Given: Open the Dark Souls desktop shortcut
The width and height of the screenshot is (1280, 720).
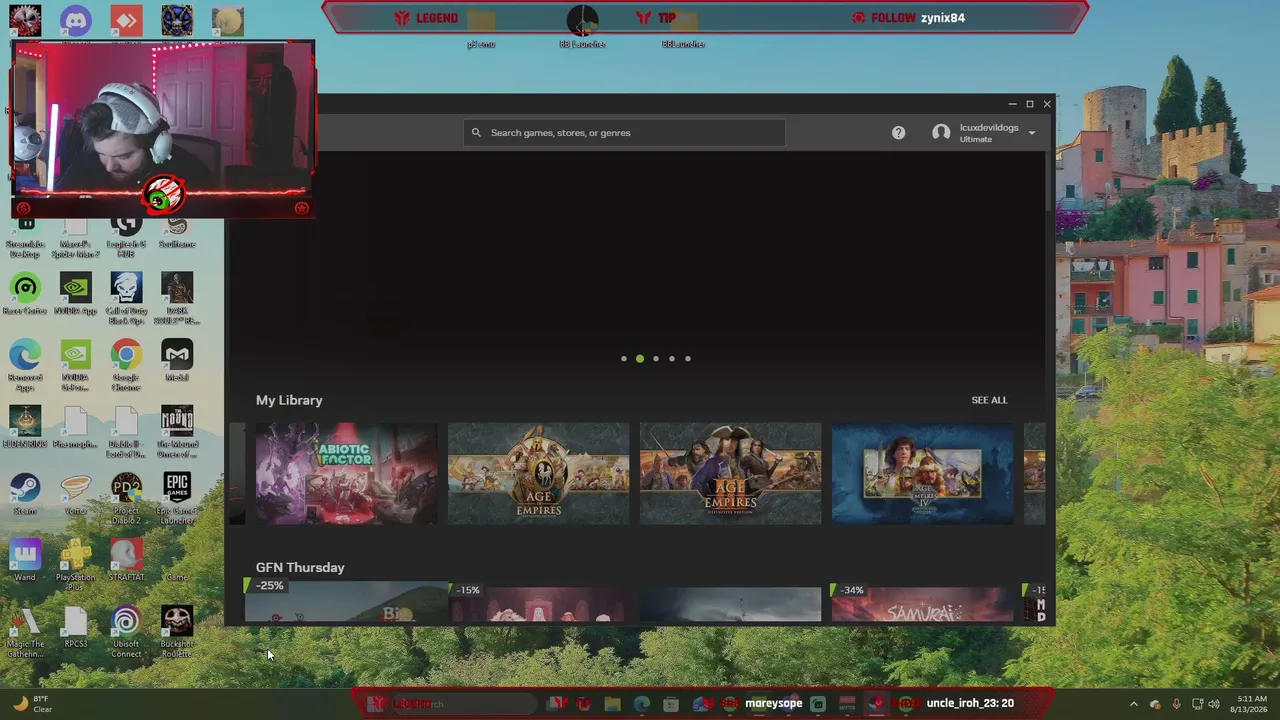Looking at the screenshot, I should [x=177, y=298].
